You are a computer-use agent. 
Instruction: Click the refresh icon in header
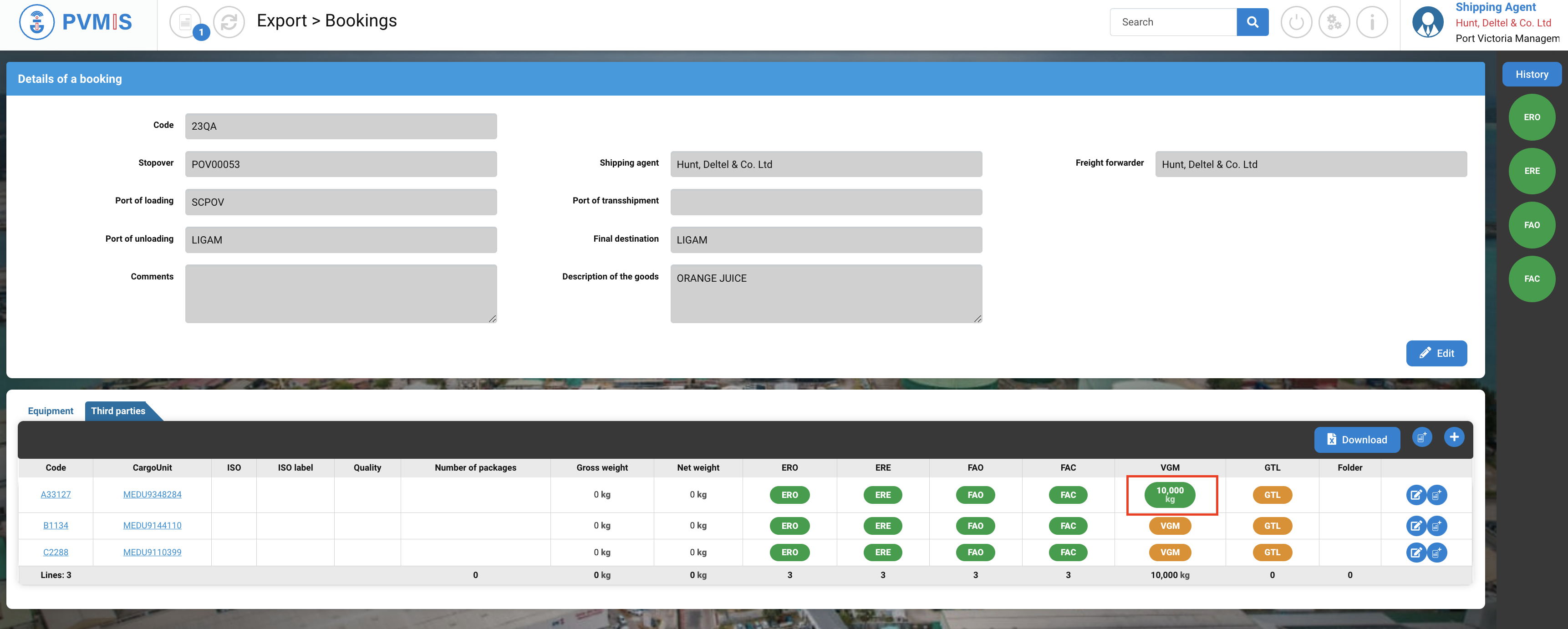pyautogui.click(x=229, y=22)
